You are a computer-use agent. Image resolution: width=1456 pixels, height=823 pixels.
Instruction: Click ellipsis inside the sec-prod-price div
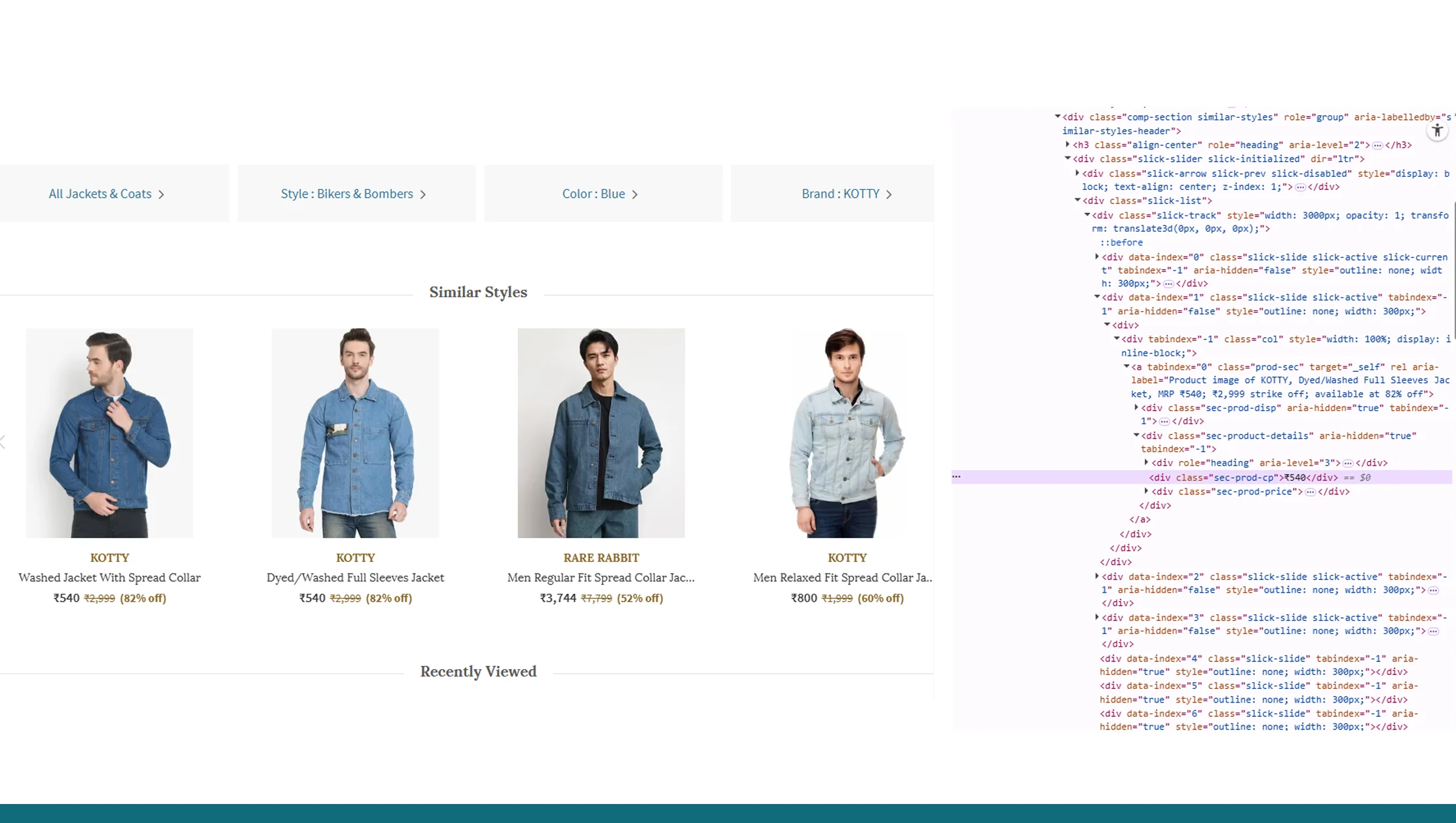pos(1309,491)
